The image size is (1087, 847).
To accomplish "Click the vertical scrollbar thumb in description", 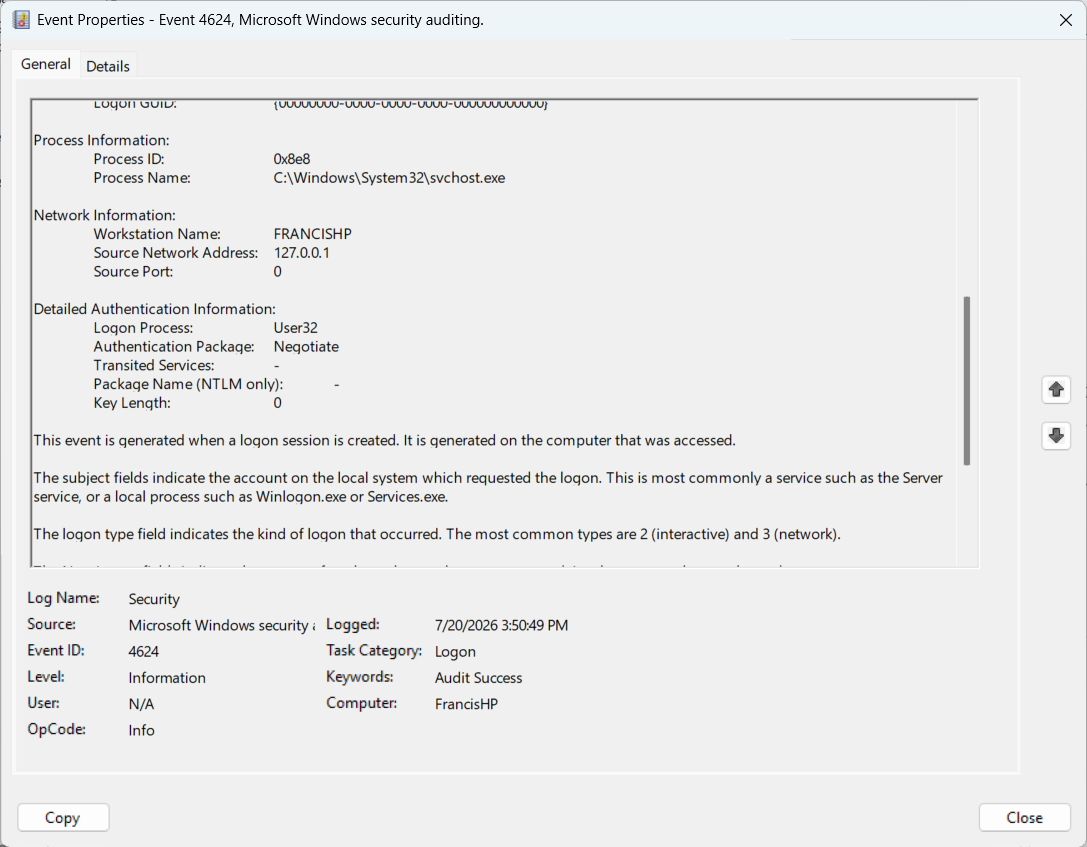I will pyautogui.click(x=966, y=381).
